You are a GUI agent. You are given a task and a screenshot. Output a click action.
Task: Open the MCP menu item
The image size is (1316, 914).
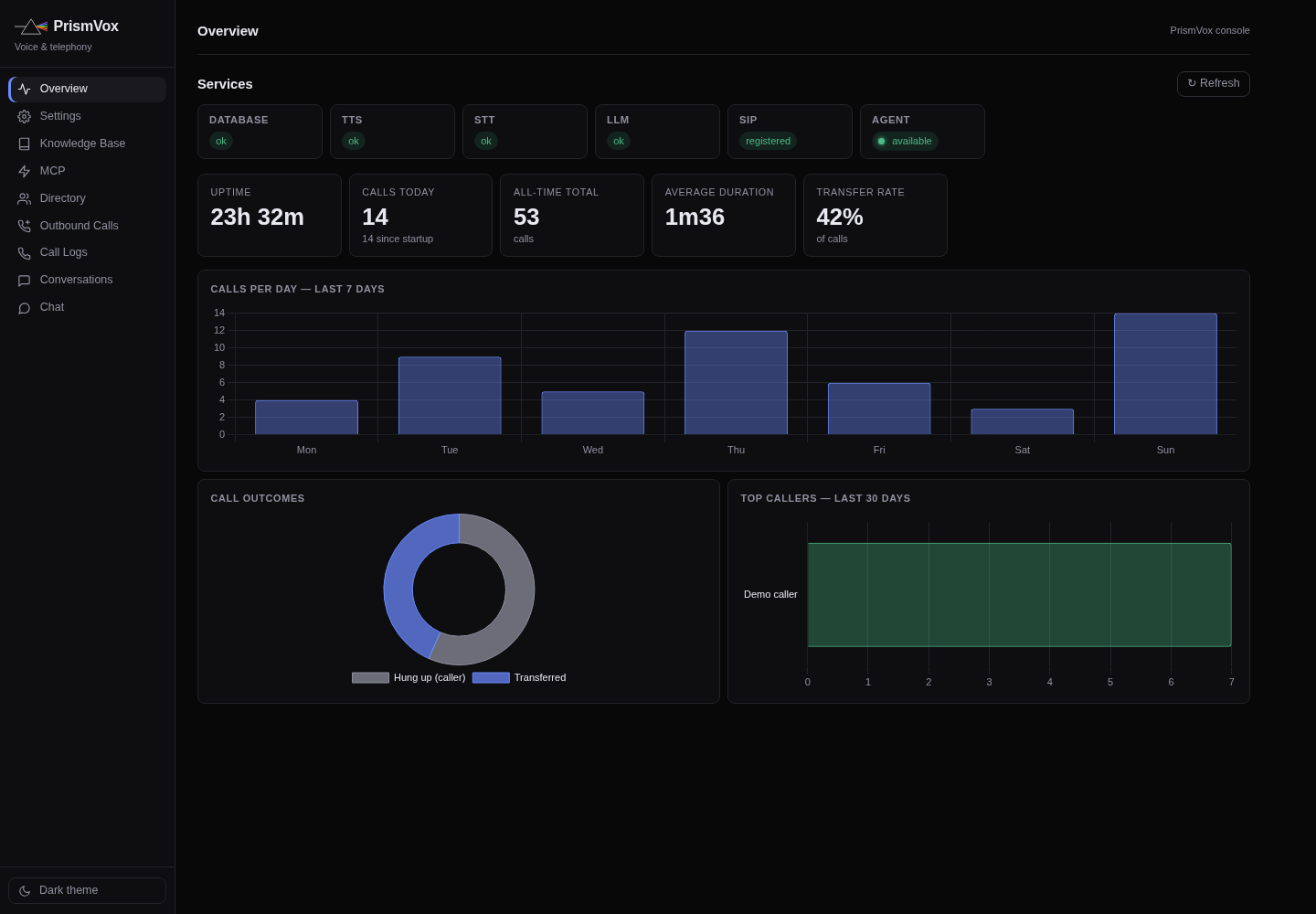click(87, 171)
